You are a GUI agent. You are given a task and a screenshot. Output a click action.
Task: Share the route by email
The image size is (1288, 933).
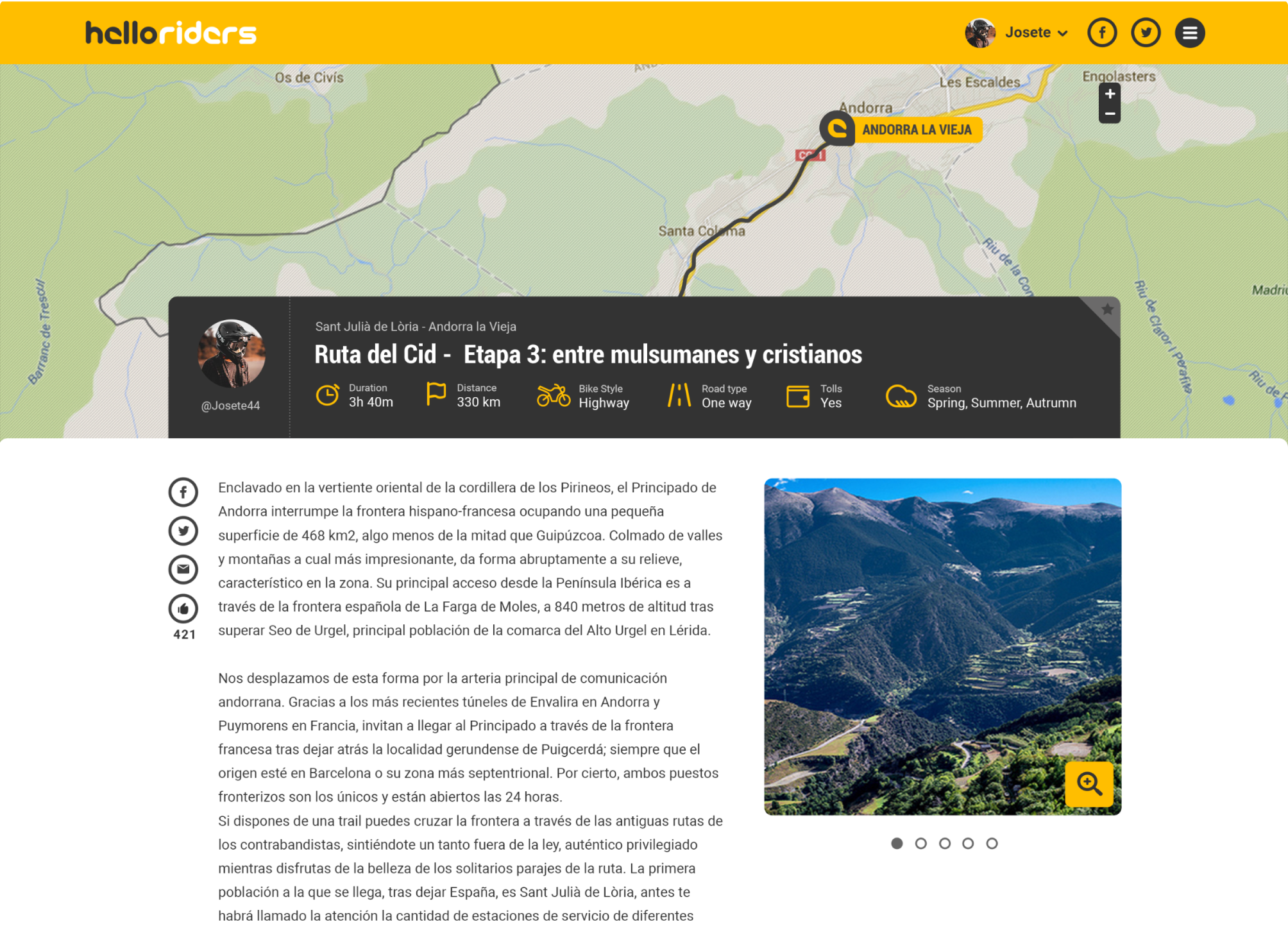tap(183, 569)
